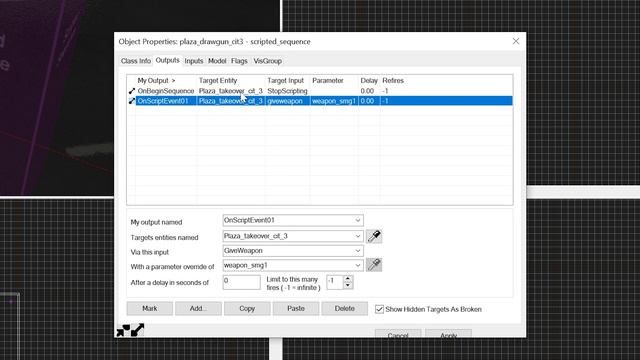Viewport: 640px width, 360px height.
Task: Decrease the fire limit with down arrow
Action: coord(348,285)
